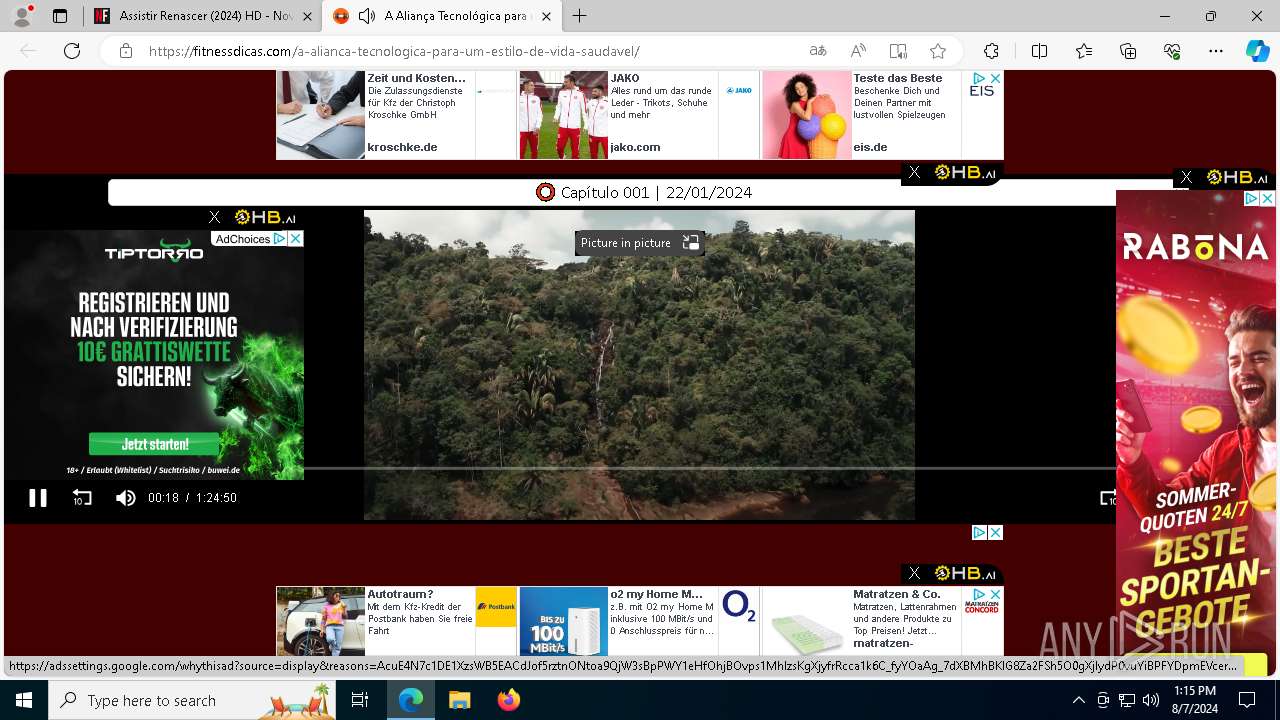Translate this page icon
Screen dimensions: 1280x720
click(x=818, y=51)
